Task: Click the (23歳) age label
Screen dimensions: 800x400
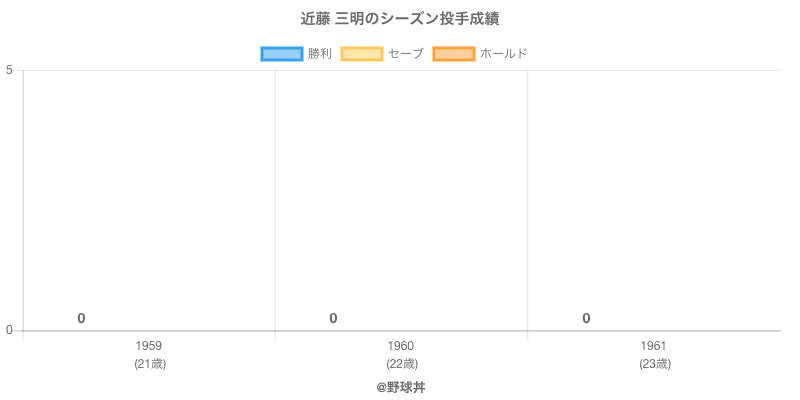Action: click(654, 364)
